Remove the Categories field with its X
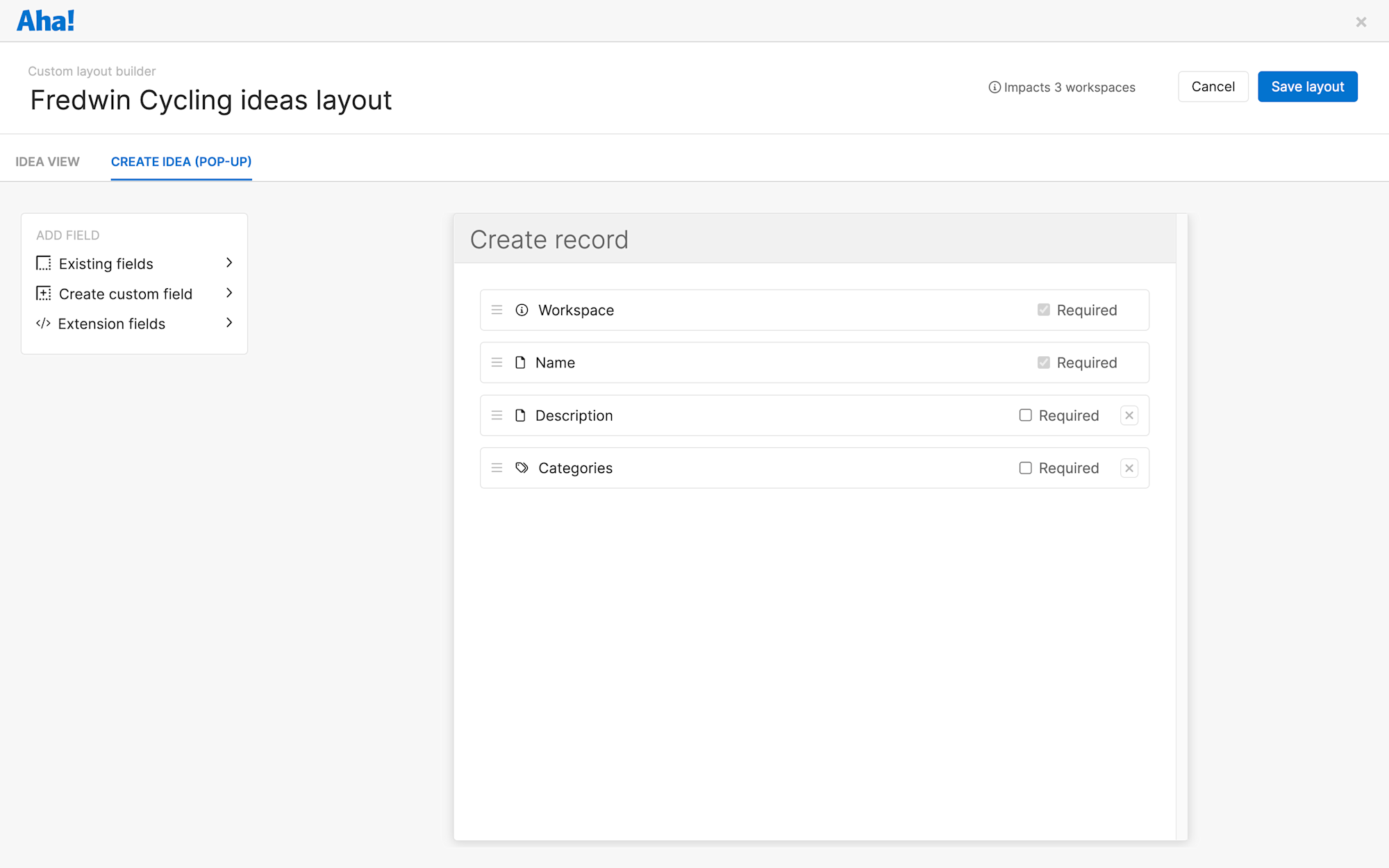 1129,468
